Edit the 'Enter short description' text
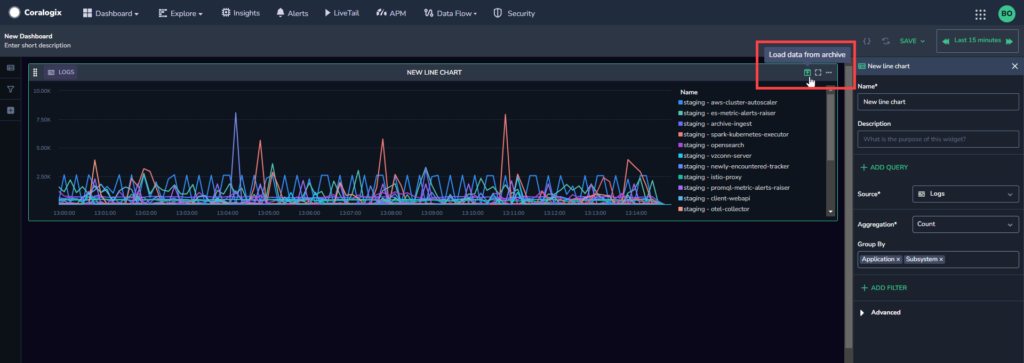 coord(37,45)
